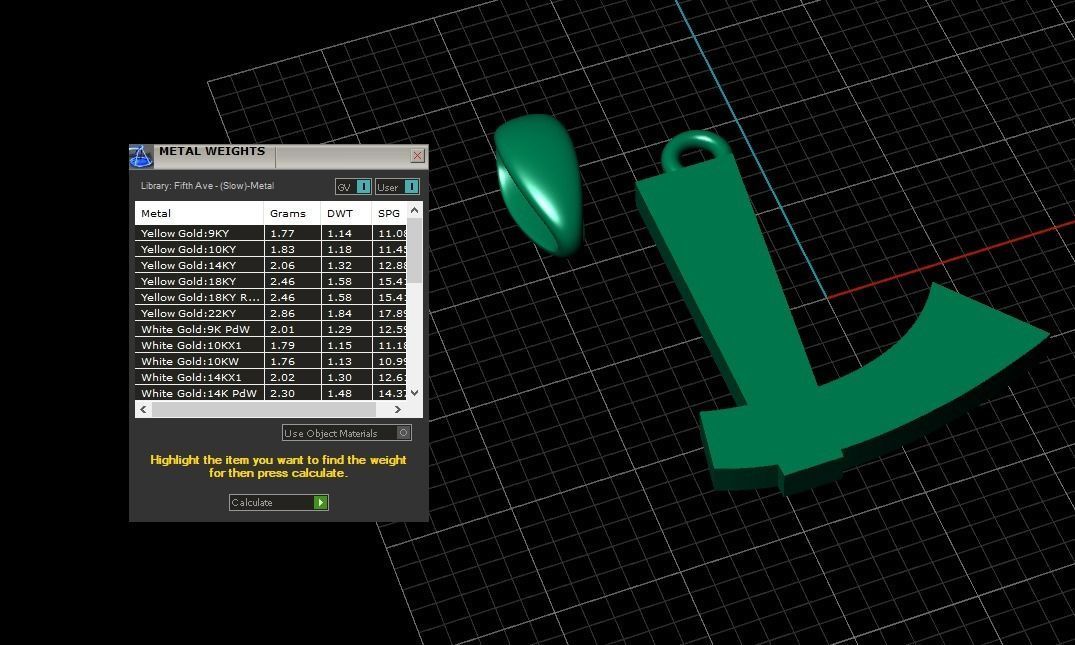Click the Calculate button

tap(278, 502)
